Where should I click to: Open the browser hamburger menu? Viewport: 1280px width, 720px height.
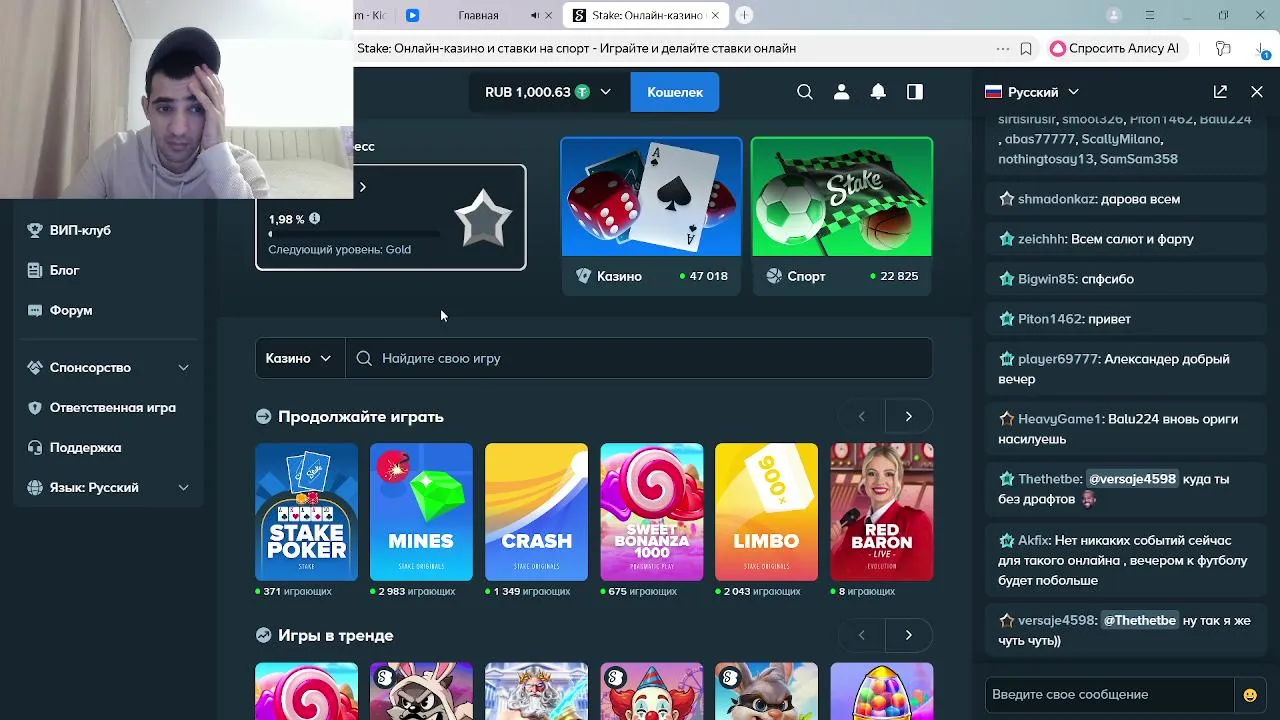click(1150, 15)
